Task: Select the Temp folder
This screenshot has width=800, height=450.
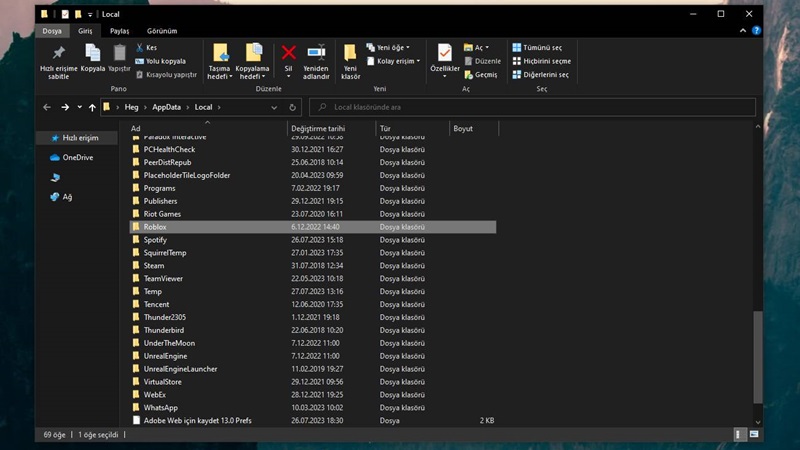Action: 313,291
